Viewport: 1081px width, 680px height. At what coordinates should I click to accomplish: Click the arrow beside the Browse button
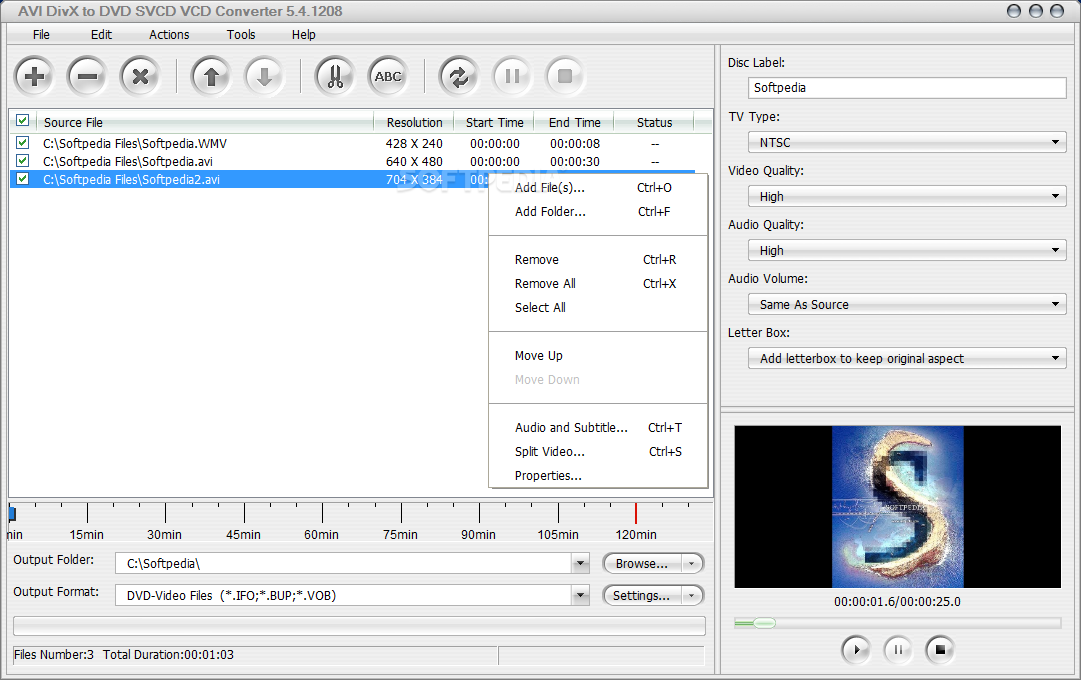click(691, 563)
